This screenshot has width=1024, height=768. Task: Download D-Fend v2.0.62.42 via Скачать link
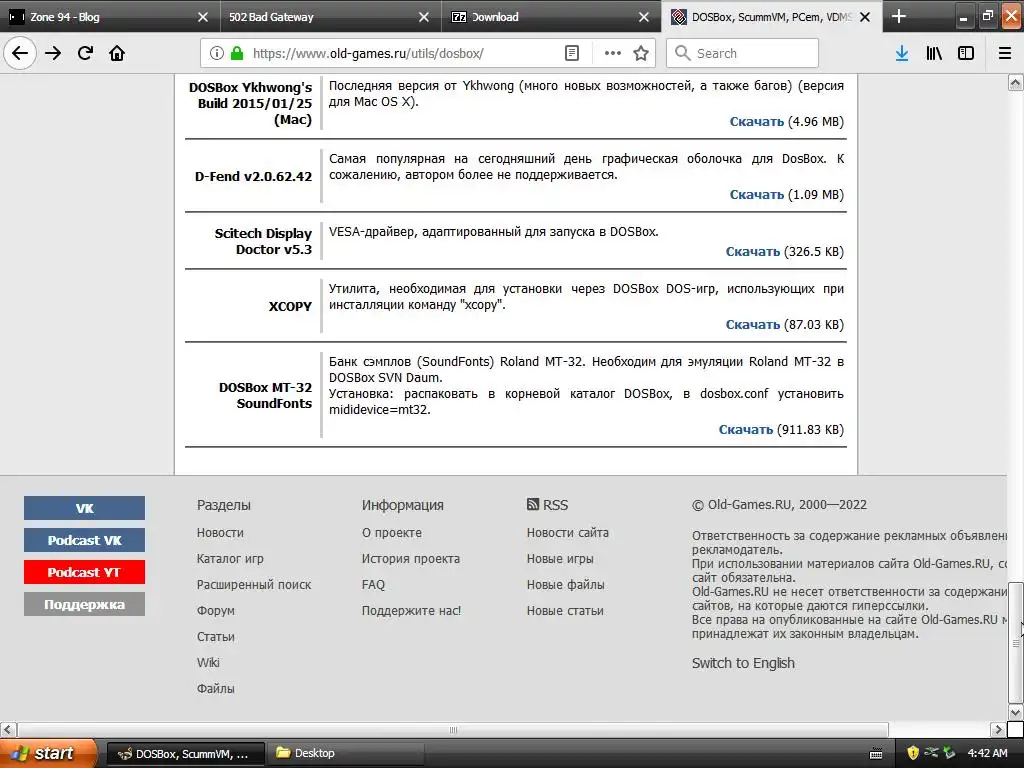[x=756, y=195]
